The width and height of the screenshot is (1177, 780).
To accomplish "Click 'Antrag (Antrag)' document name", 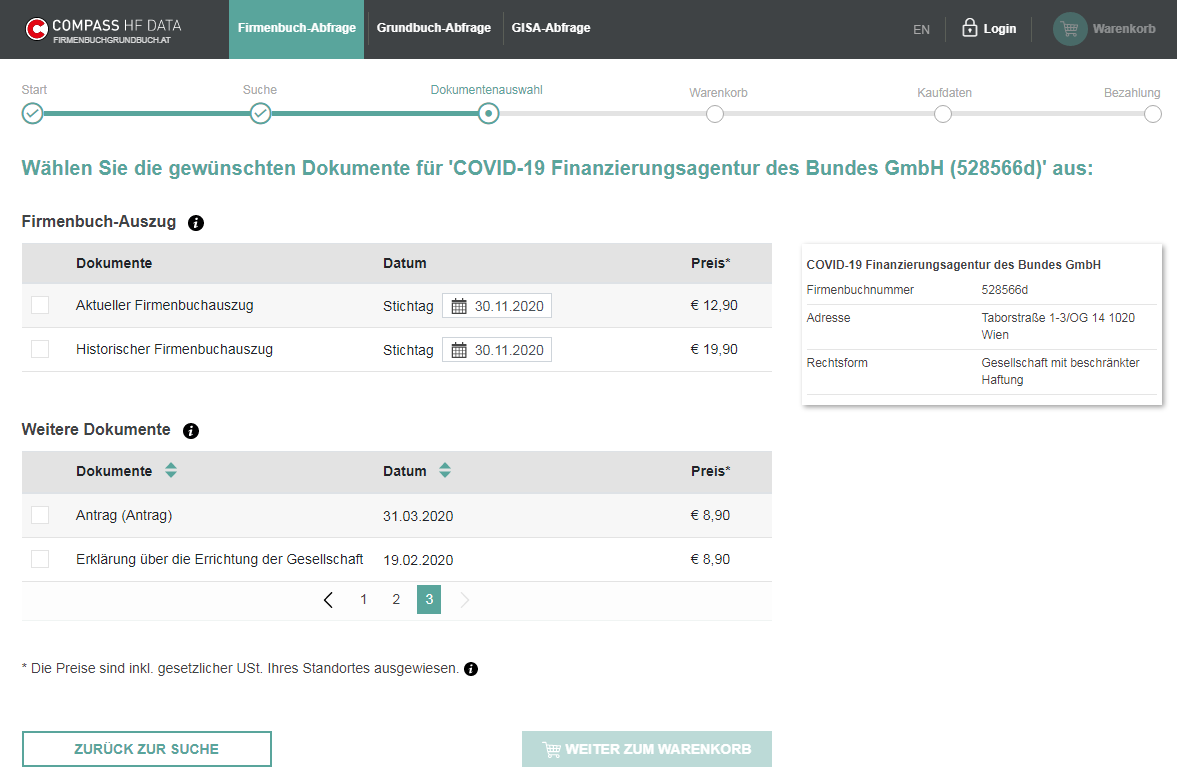I will (124, 516).
